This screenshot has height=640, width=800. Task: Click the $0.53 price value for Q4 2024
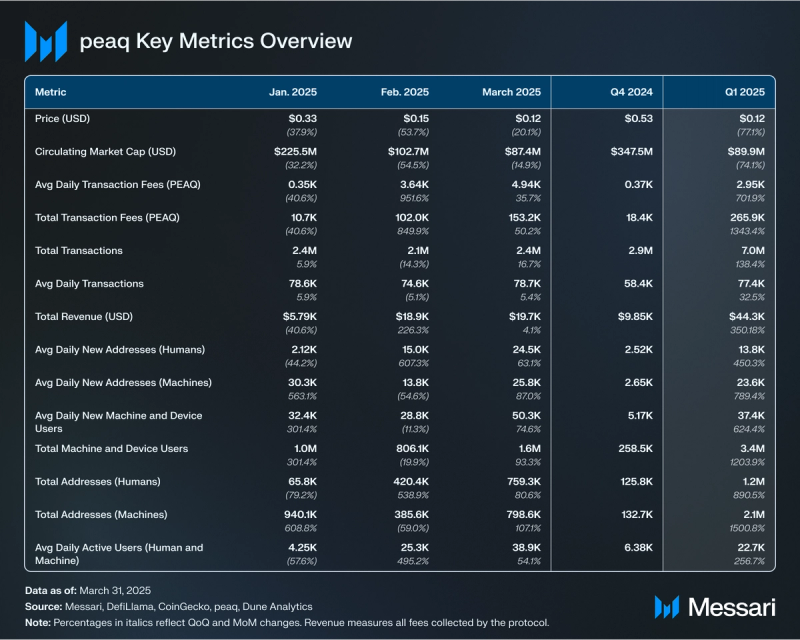tap(638, 119)
